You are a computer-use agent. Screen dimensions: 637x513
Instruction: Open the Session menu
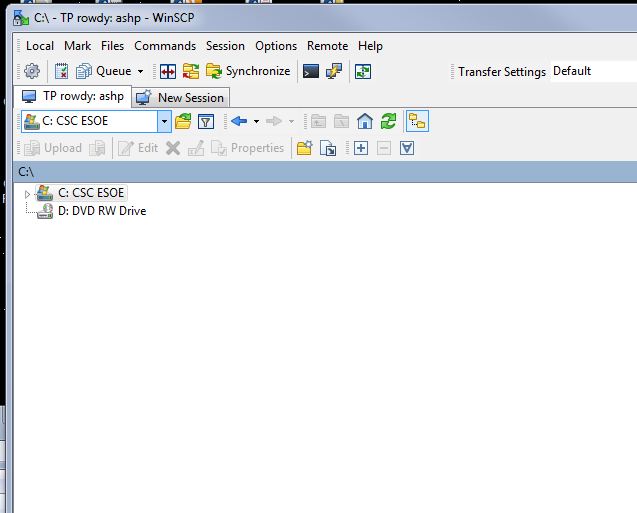click(x=225, y=46)
